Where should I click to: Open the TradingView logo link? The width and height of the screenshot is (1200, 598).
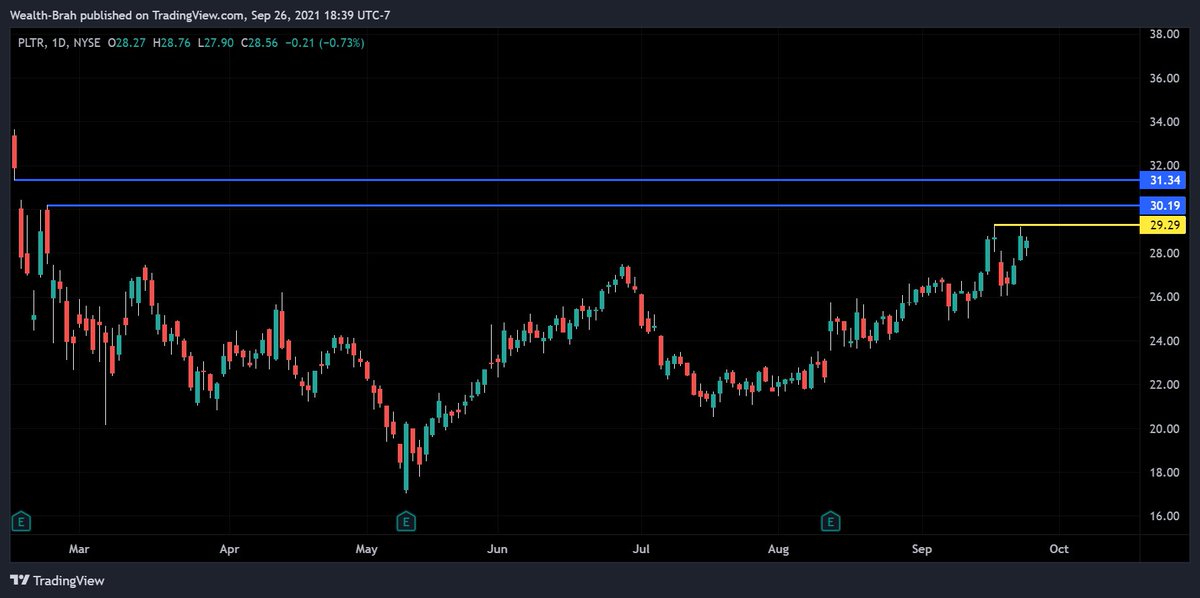click(57, 580)
